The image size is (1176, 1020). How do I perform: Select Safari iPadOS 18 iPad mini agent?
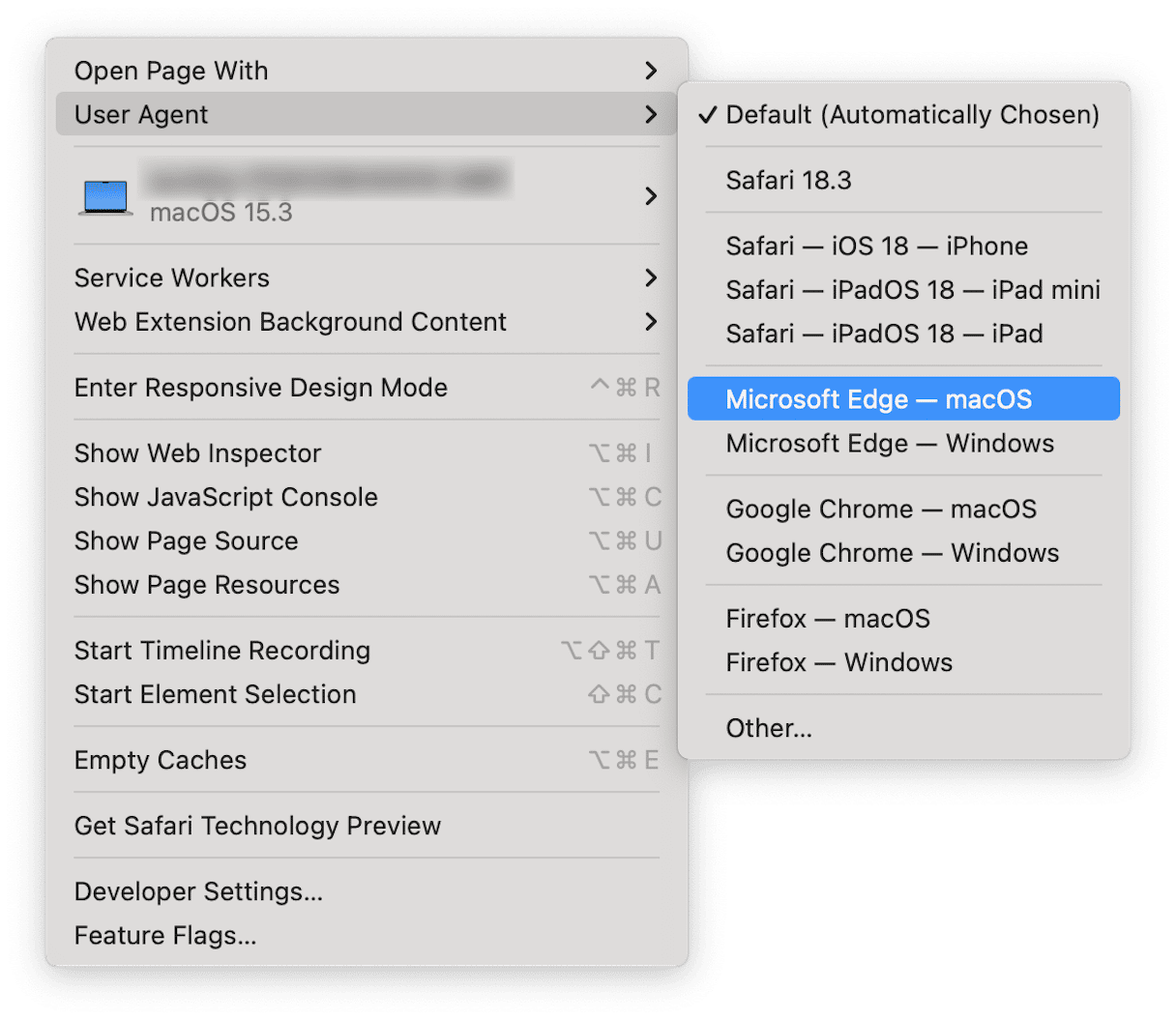pos(903,289)
